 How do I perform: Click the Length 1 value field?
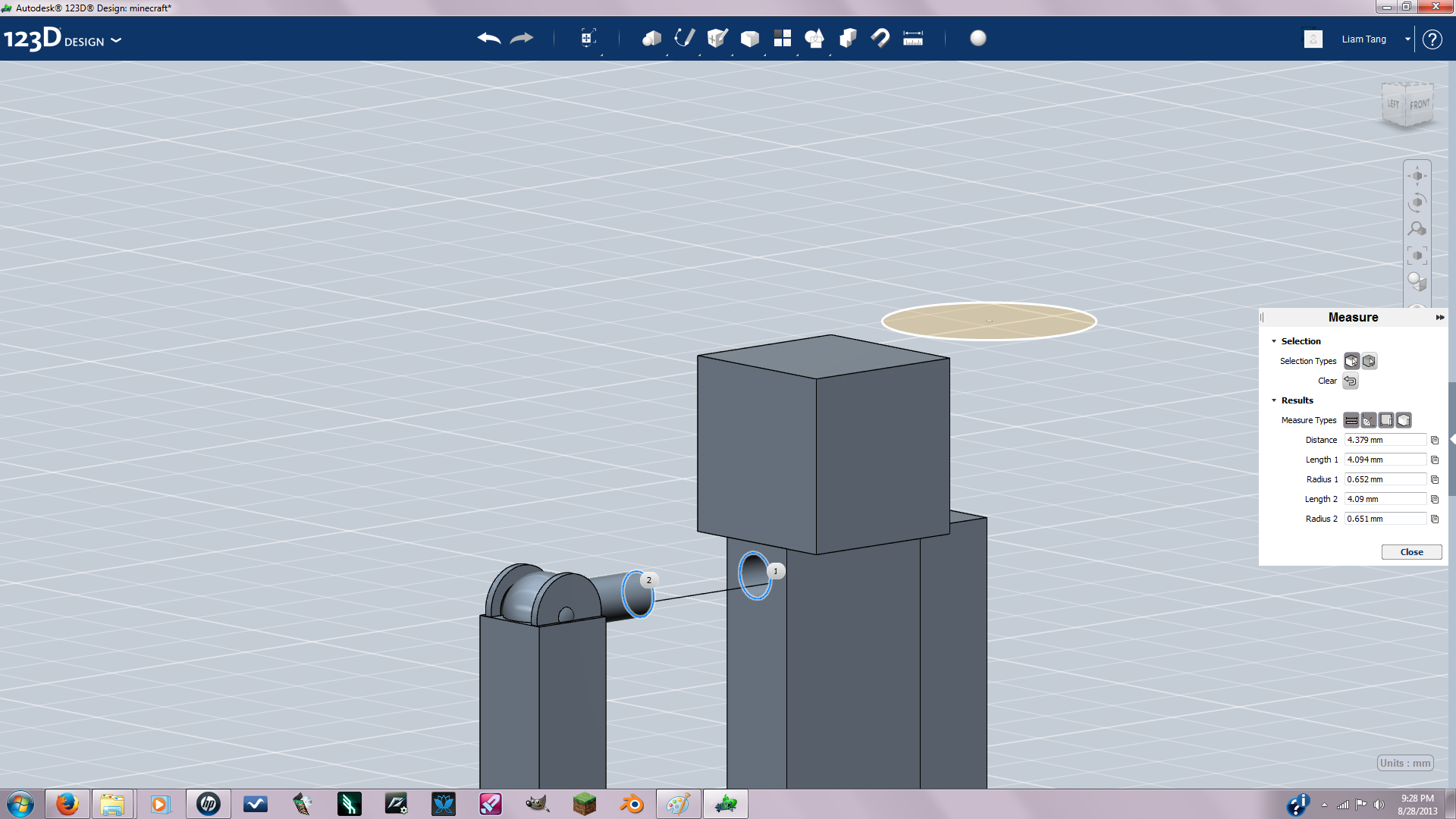pyautogui.click(x=1385, y=460)
